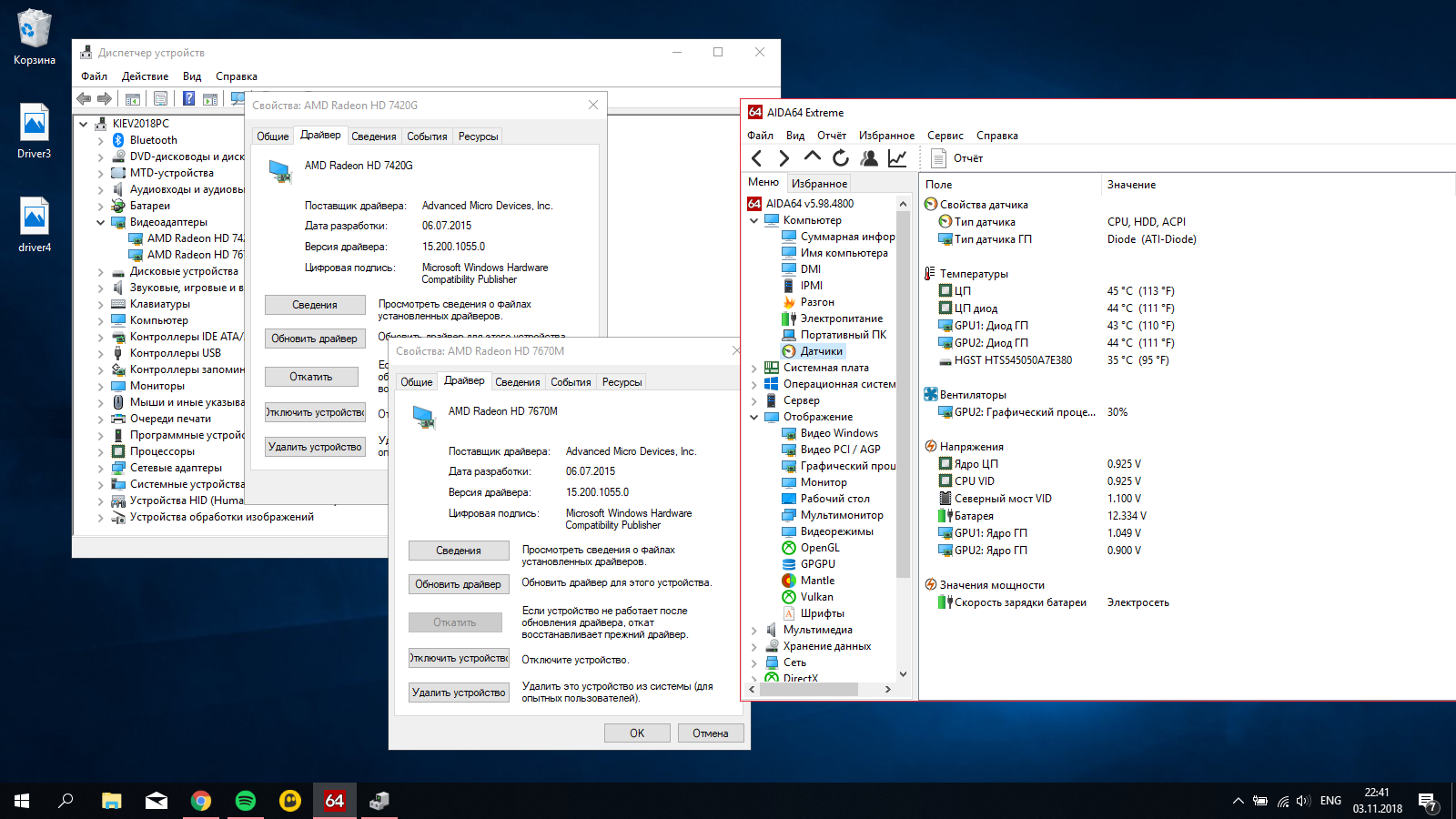Click AIDA64 refresh icon
This screenshot has width=1456, height=819.
(841, 158)
